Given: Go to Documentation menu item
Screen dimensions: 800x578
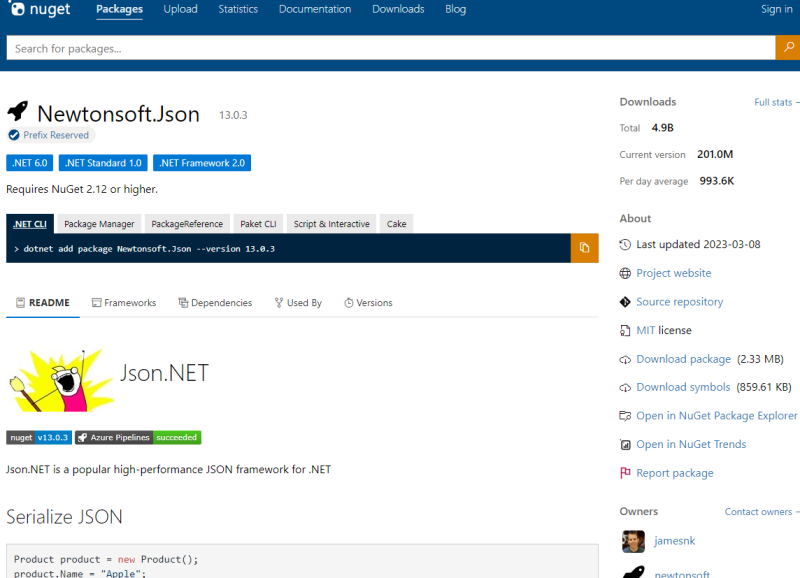Looking at the screenshot, I should [x=315, y=9].
